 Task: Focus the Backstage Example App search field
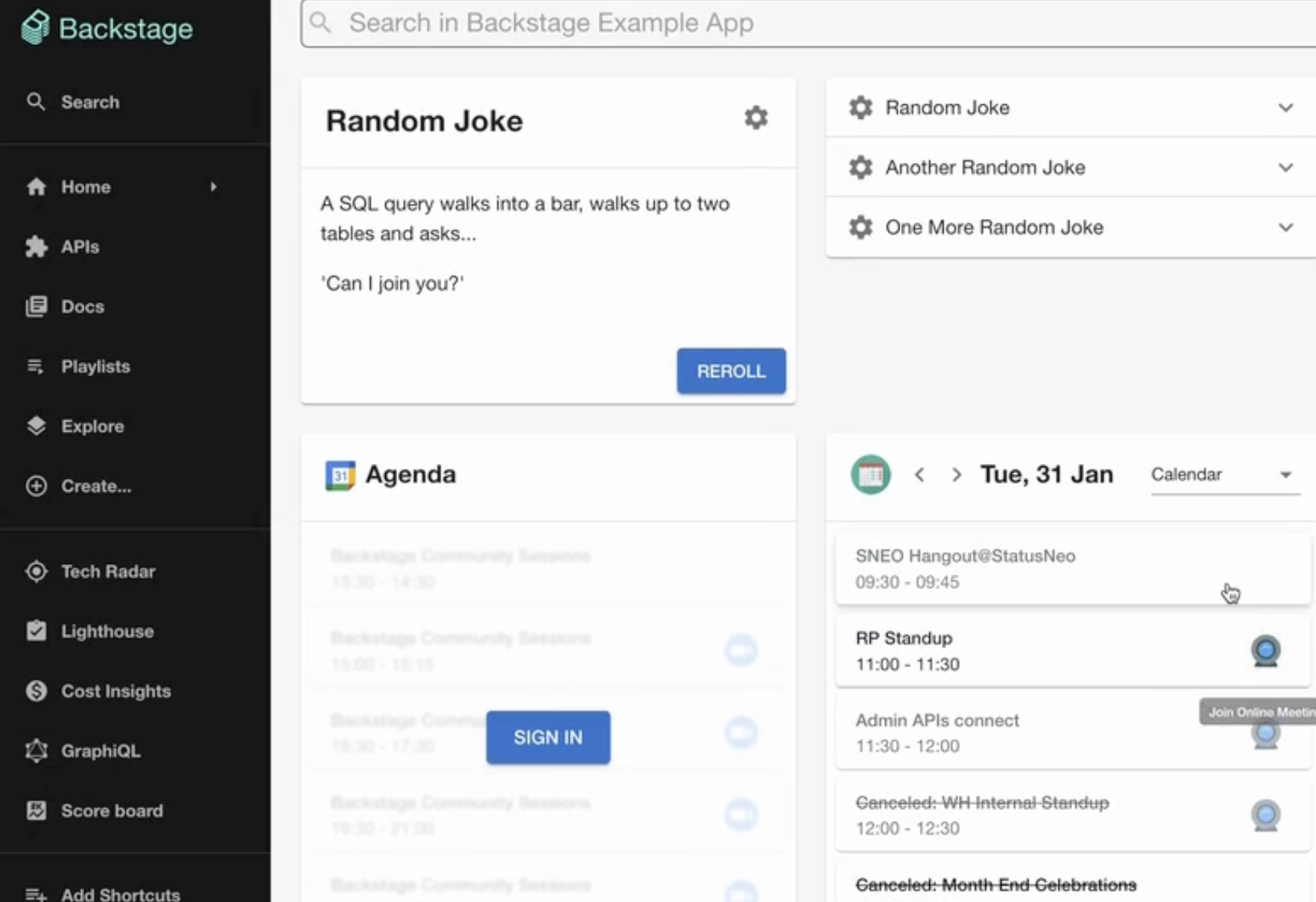coord(808,23)
